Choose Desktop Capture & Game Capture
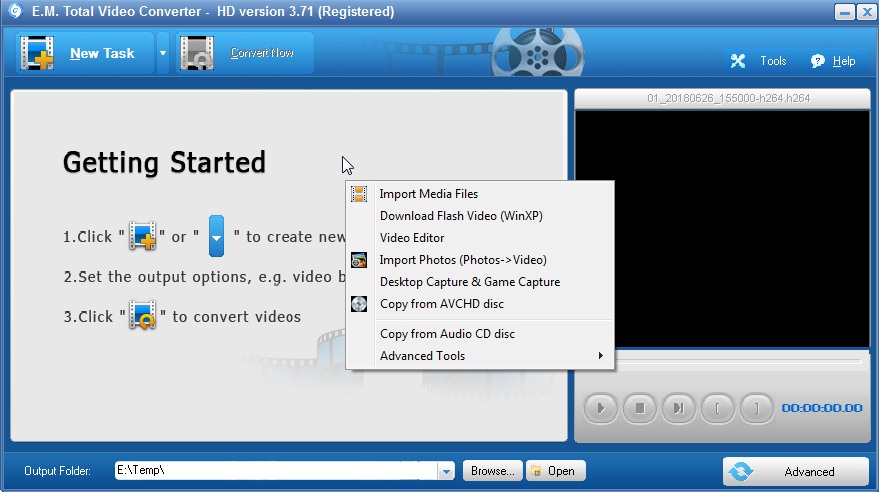The height and width of the screenshot is (492, 879). pos(470,282)
